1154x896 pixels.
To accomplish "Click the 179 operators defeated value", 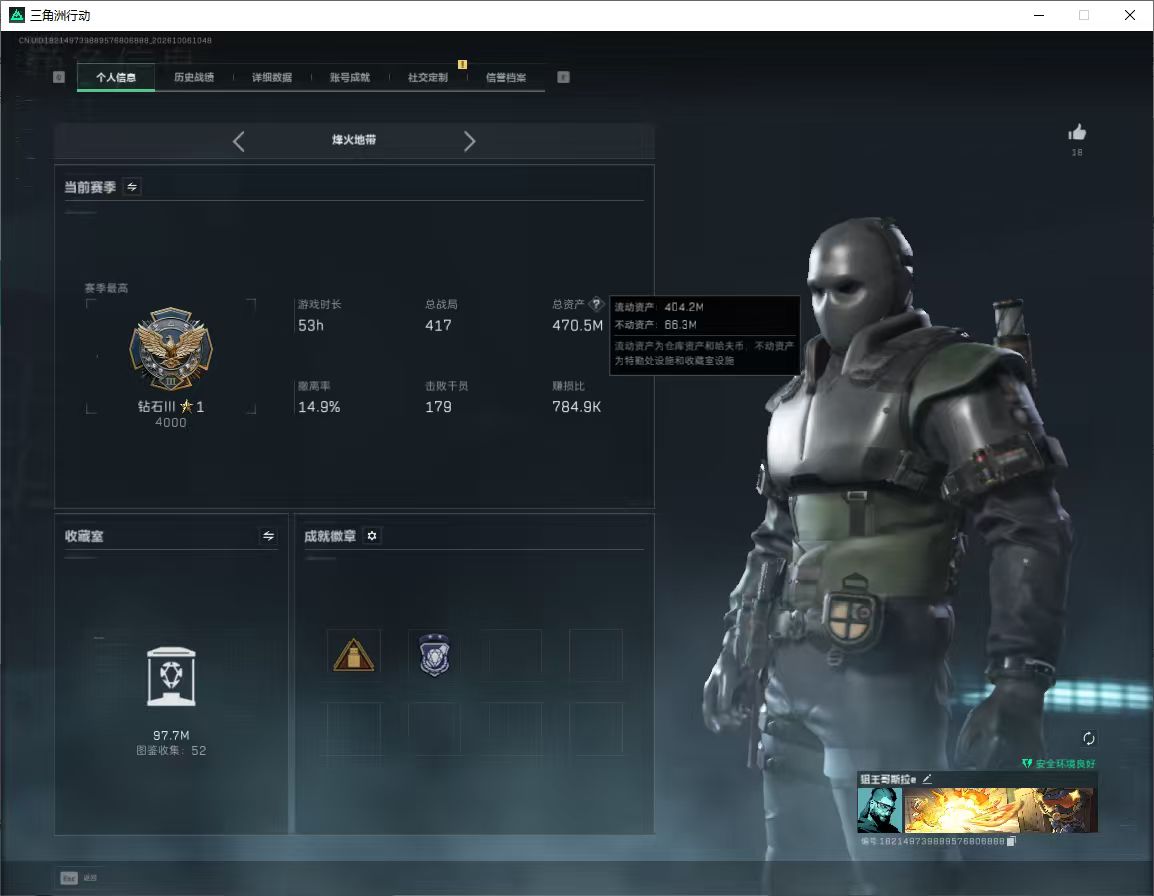I will pyautogui.click(x=438, y=407).
